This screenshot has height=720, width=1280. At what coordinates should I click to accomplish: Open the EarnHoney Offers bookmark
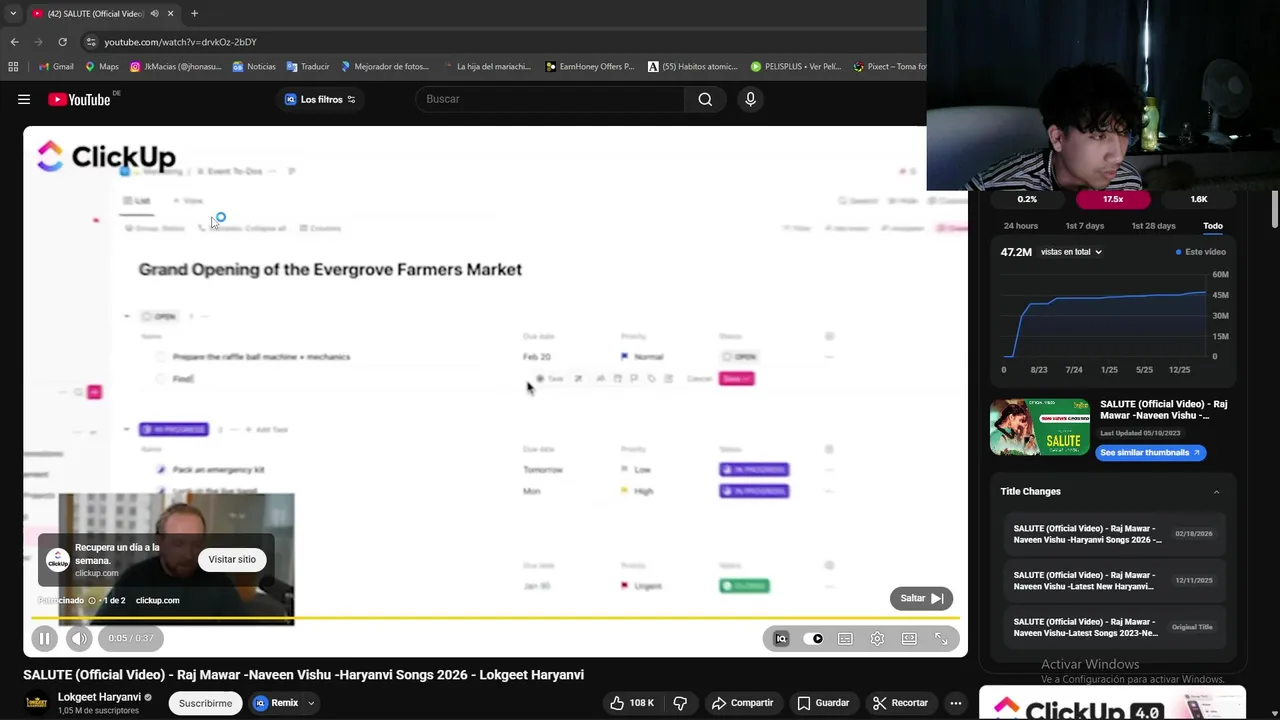[x=590, y=67]
